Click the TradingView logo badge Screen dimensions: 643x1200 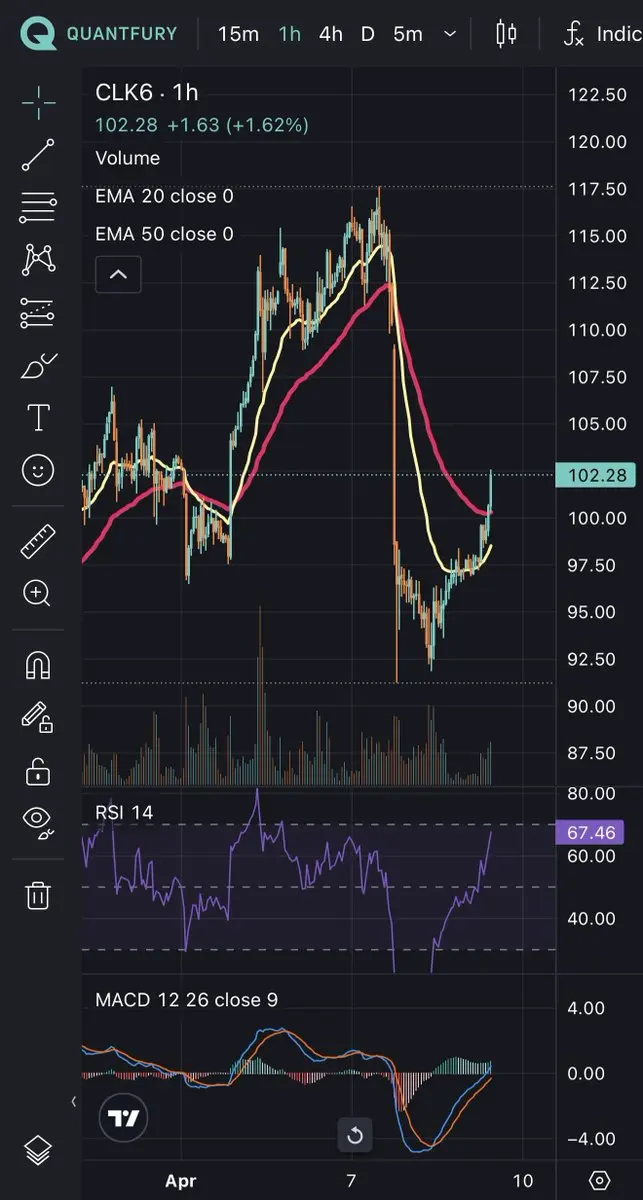coord(124,1118)
